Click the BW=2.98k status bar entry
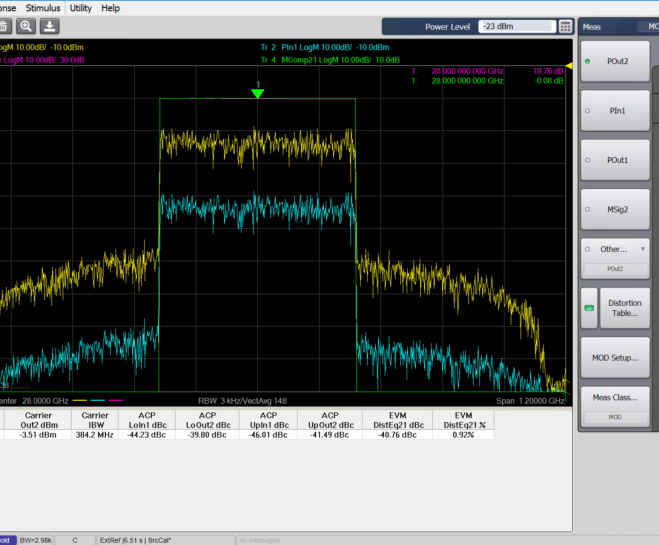The height and width of the screenshot is (545, 659). tap(36, 540)
